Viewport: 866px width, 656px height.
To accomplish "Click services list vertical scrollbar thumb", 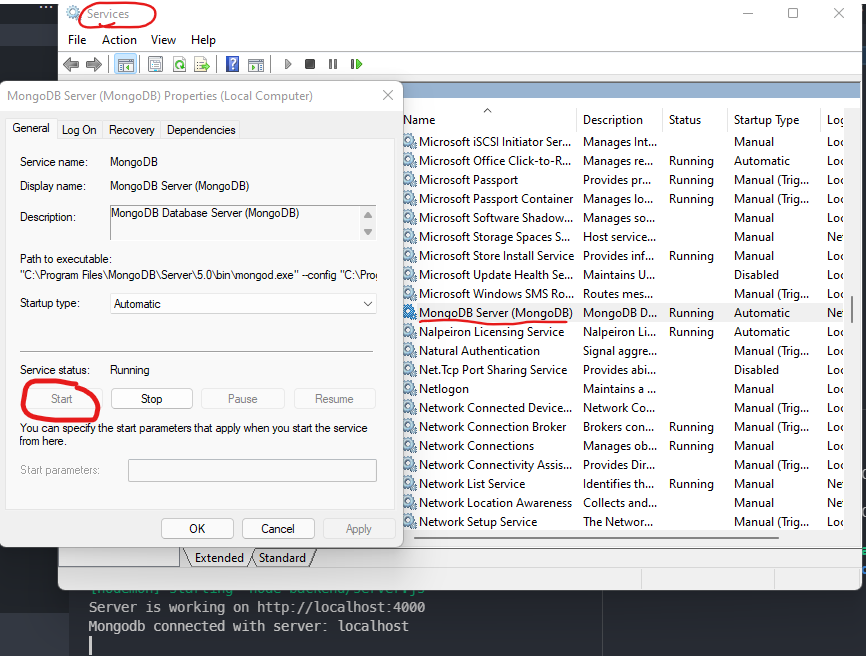I will click(852, 310).
